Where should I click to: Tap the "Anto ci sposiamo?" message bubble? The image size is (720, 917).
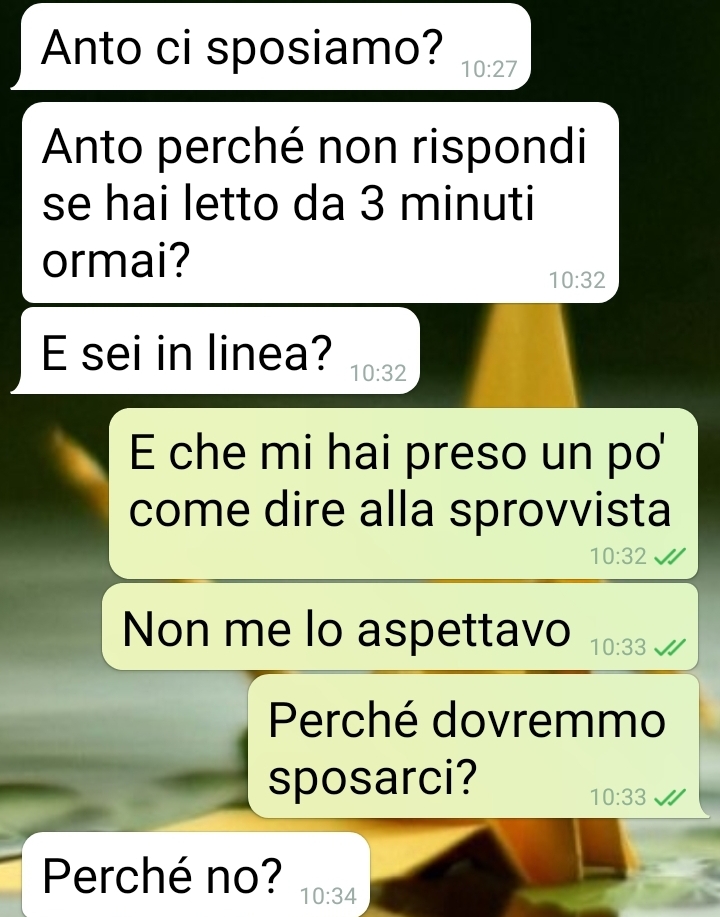[271, 47]
